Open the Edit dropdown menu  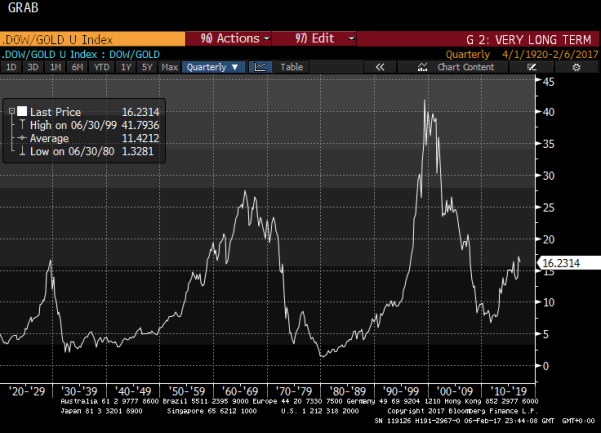(326, 38)
